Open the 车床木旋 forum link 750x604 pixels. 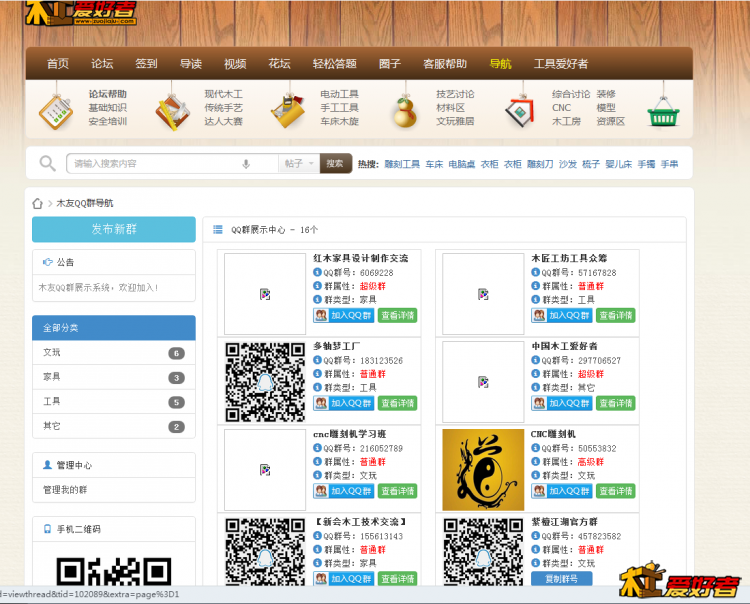click(x=340, y=121)
